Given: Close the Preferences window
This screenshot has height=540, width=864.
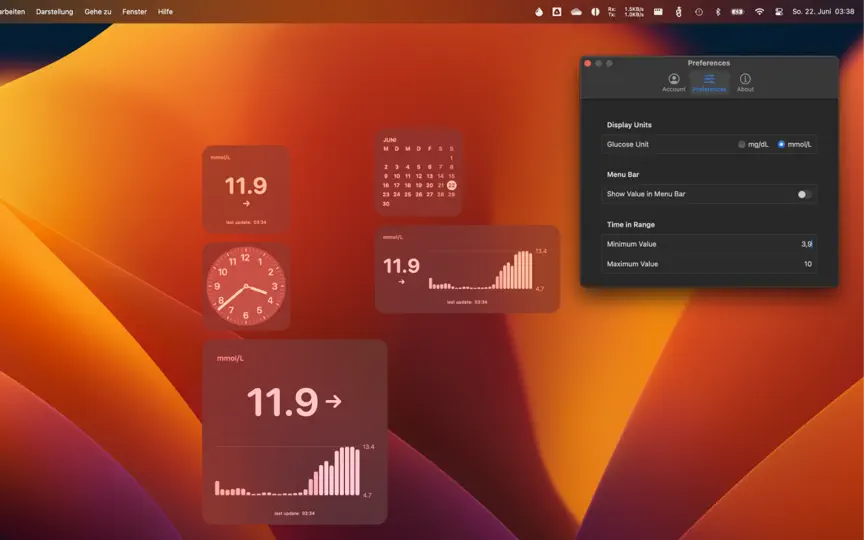Looking at the screenshot, I should [x=587, y=63].
